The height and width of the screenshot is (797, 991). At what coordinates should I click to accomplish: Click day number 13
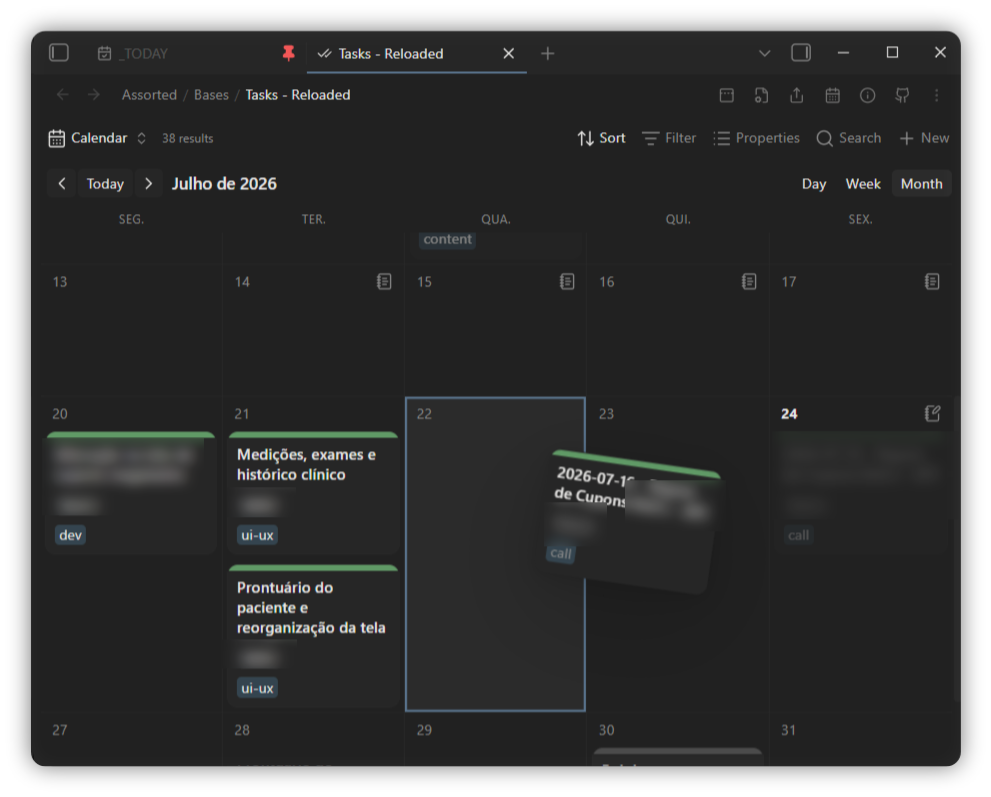click(60, 282)
